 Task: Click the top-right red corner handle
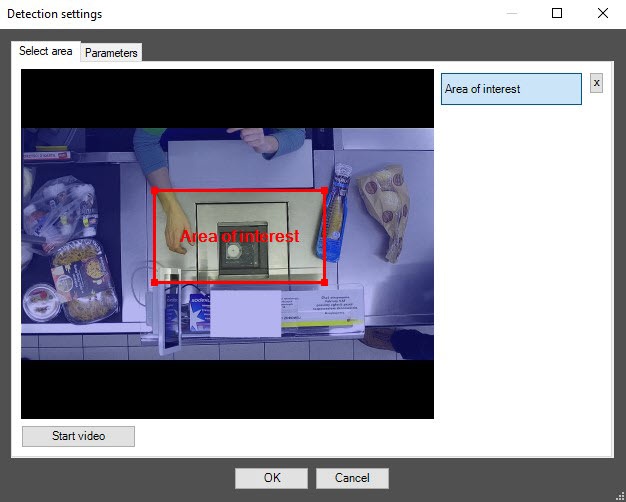click(x=325, y=191)
